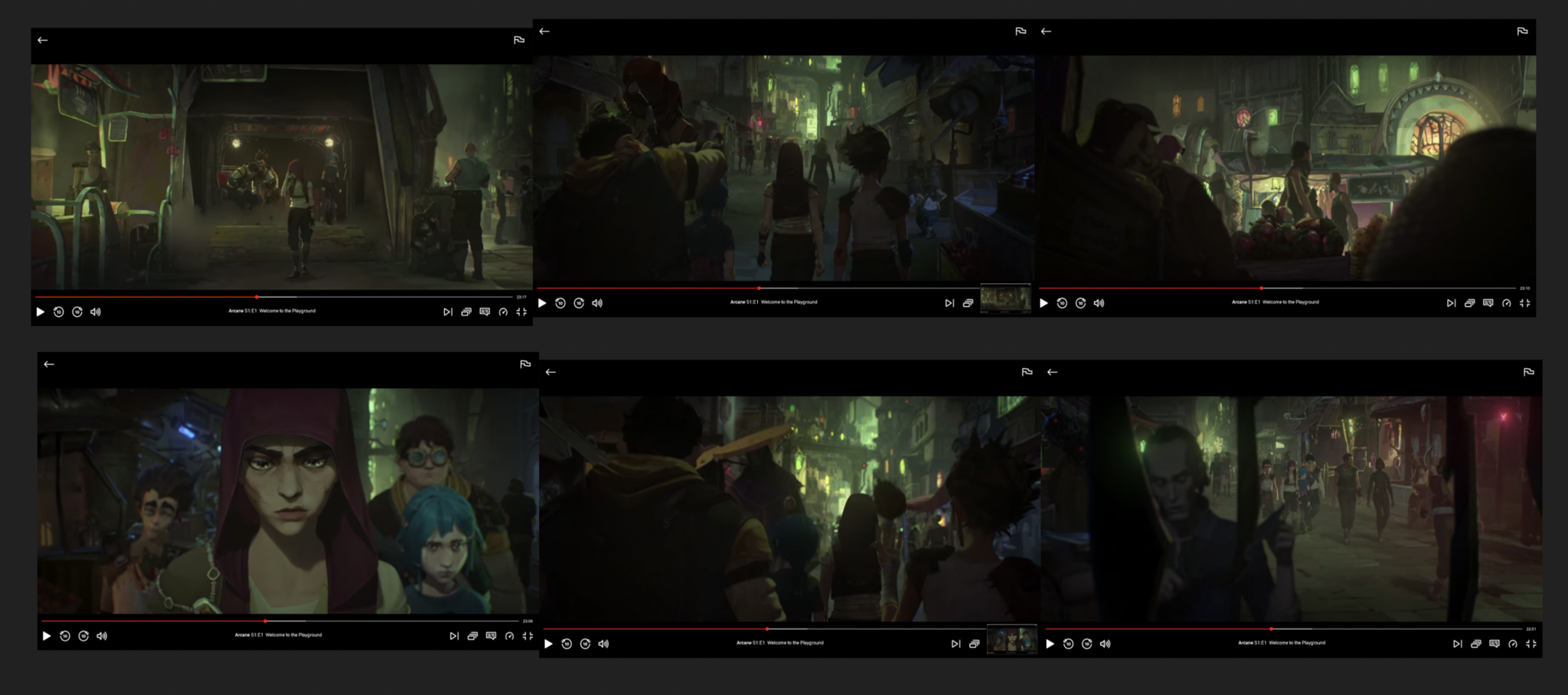Screen dimensions: 1568x695
Task: Click 'Welcome to the Playground' title under tunnel scene
Action: click(x=287, y=311)
